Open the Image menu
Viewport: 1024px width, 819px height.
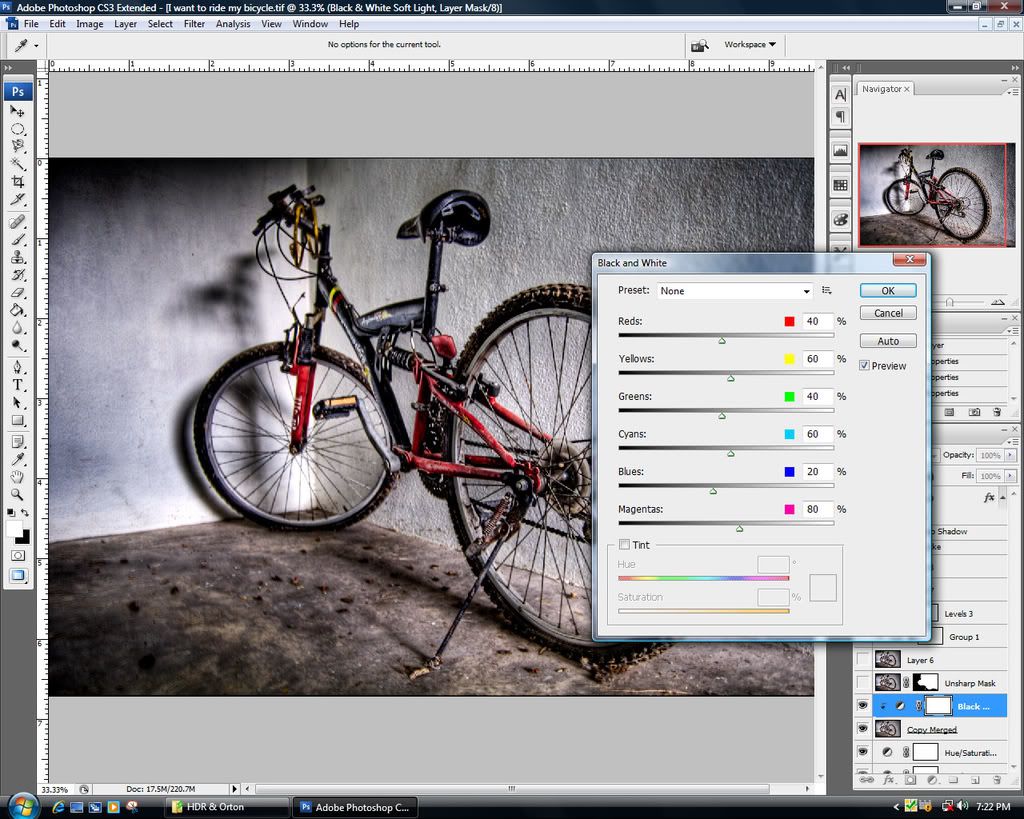click(90, 24)
